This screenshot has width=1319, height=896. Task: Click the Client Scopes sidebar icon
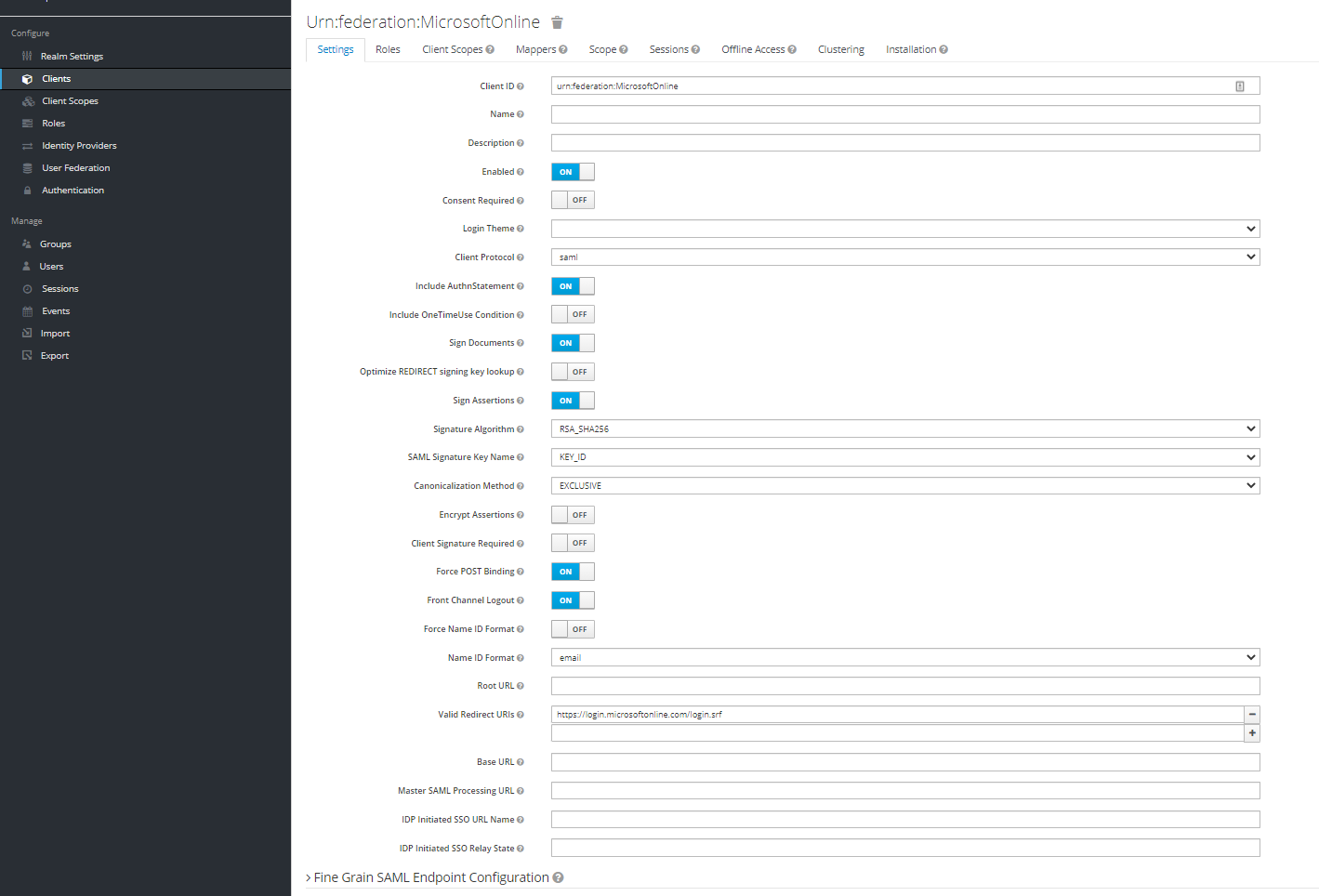[x=28, y=101]
